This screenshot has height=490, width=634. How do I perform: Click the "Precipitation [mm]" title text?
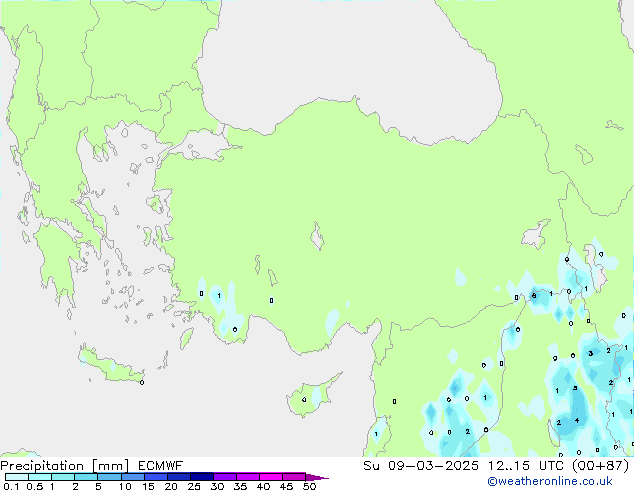[x=65, y=466]
